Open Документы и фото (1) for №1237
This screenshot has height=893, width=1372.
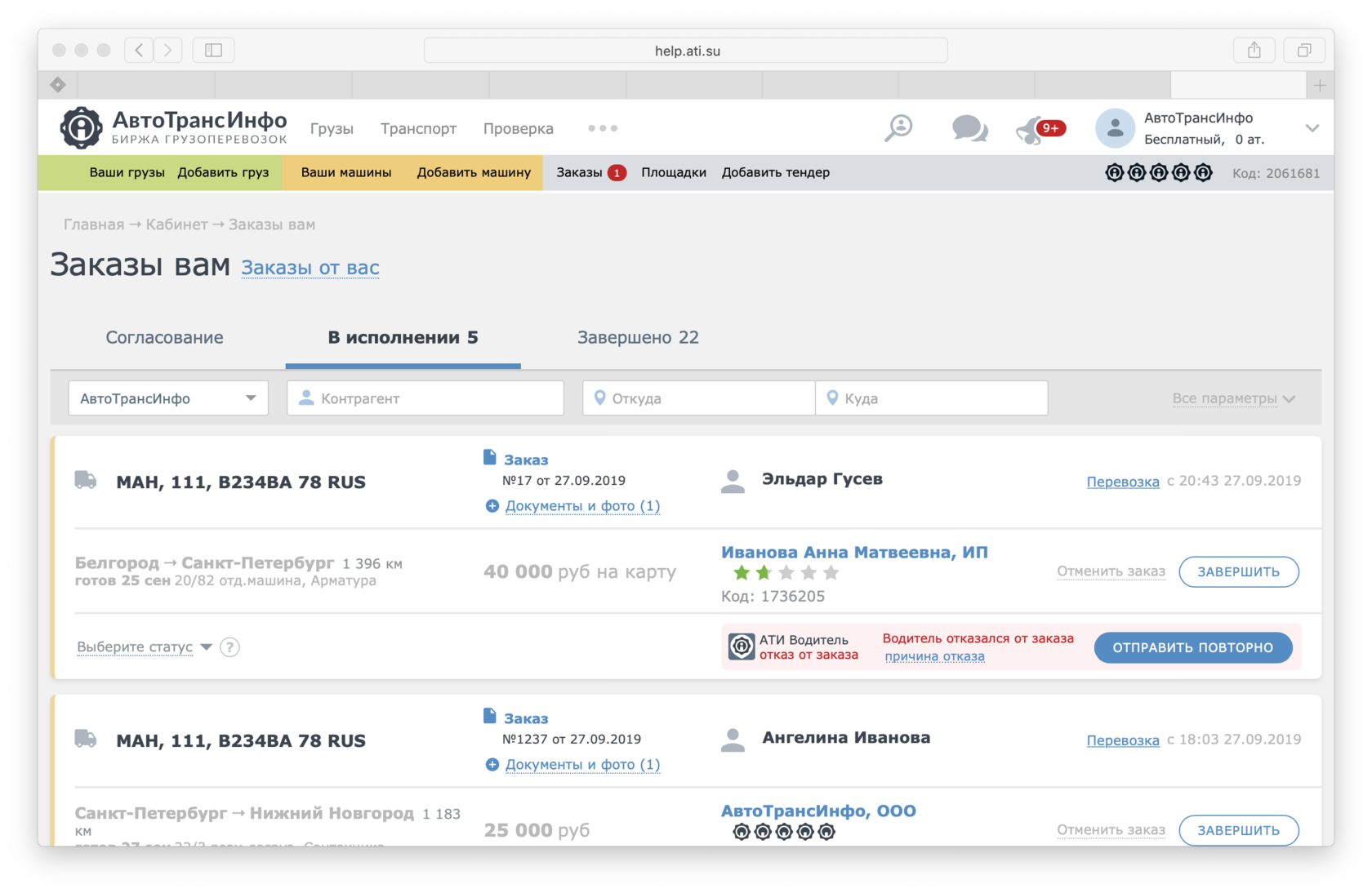pos(582,765)
